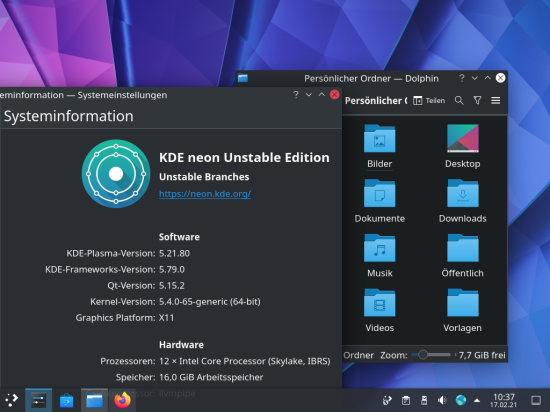Screen dimensions: 550x412
Task: Open the KDE Connect tray icon
Action: [x=387, y=400]
